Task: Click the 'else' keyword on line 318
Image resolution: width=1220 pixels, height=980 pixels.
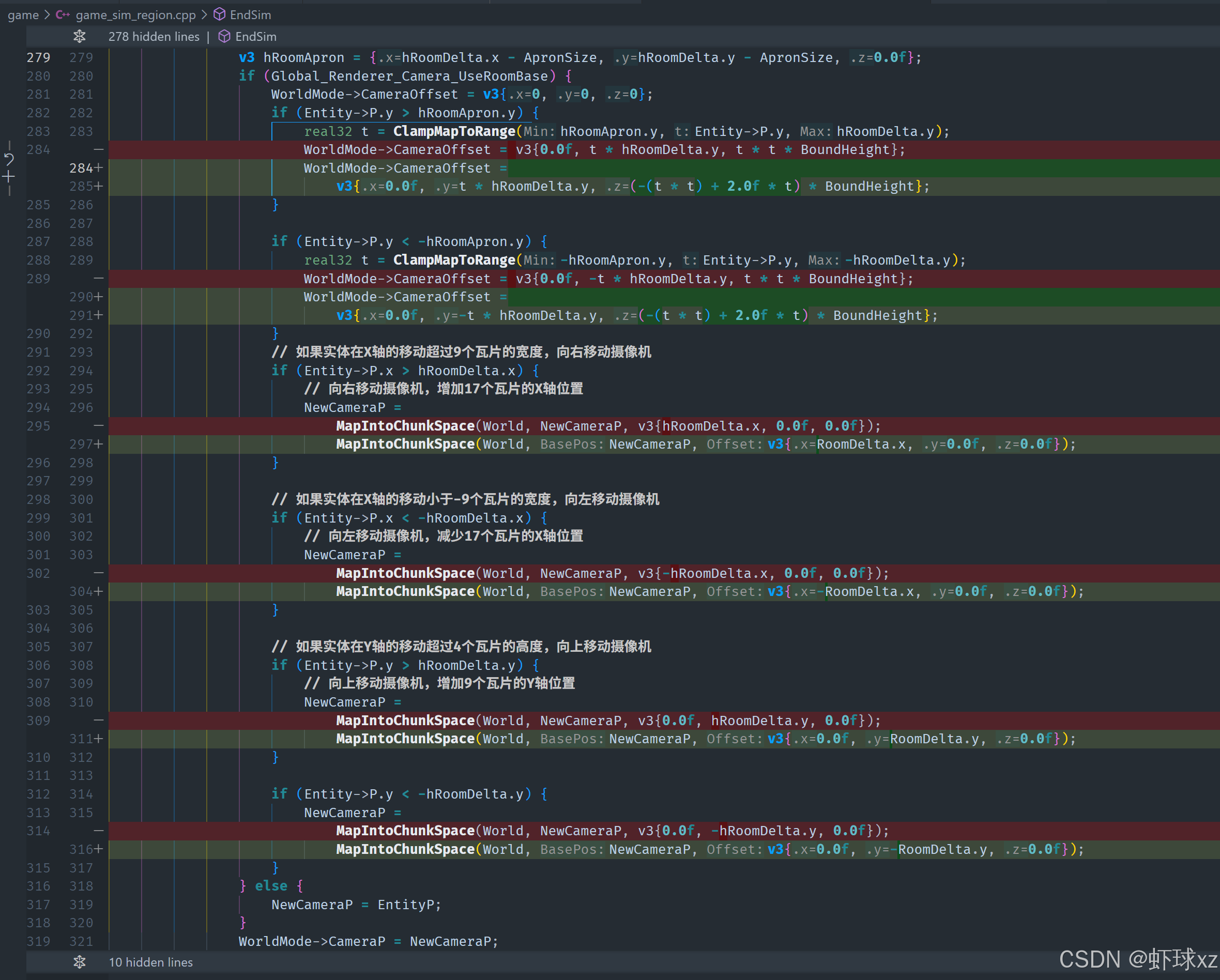Action: click(x=270, y=886)
